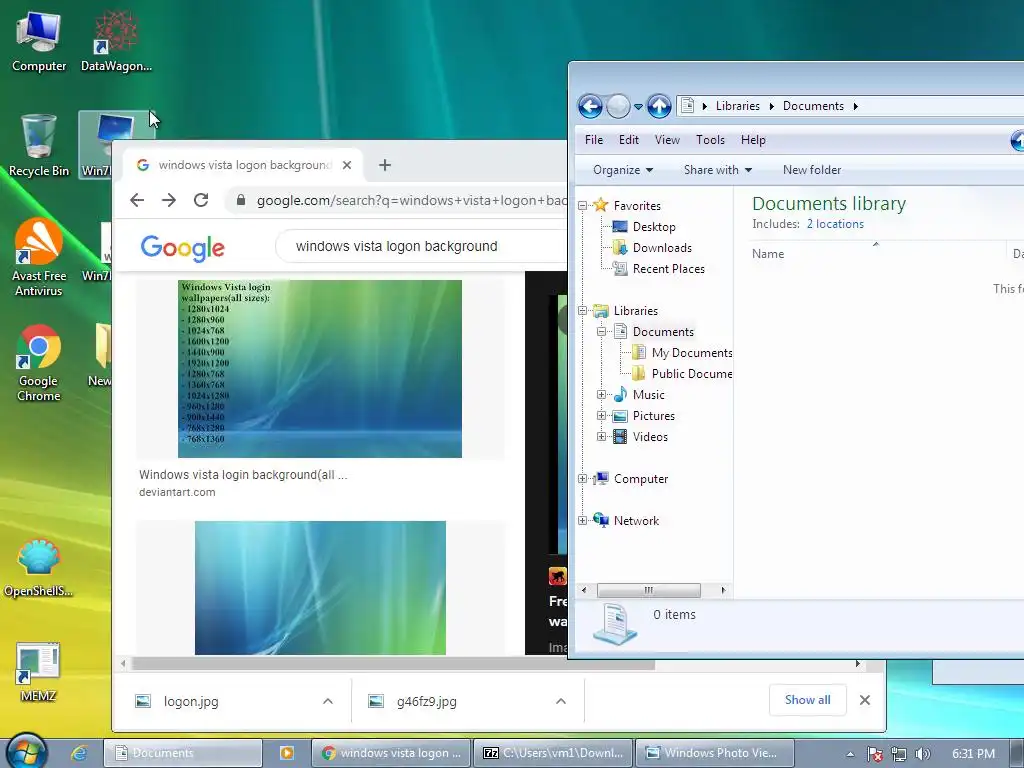Click Chrome horizontal scrollbar thumb
1024x768 pixels.
pos(393,664)
